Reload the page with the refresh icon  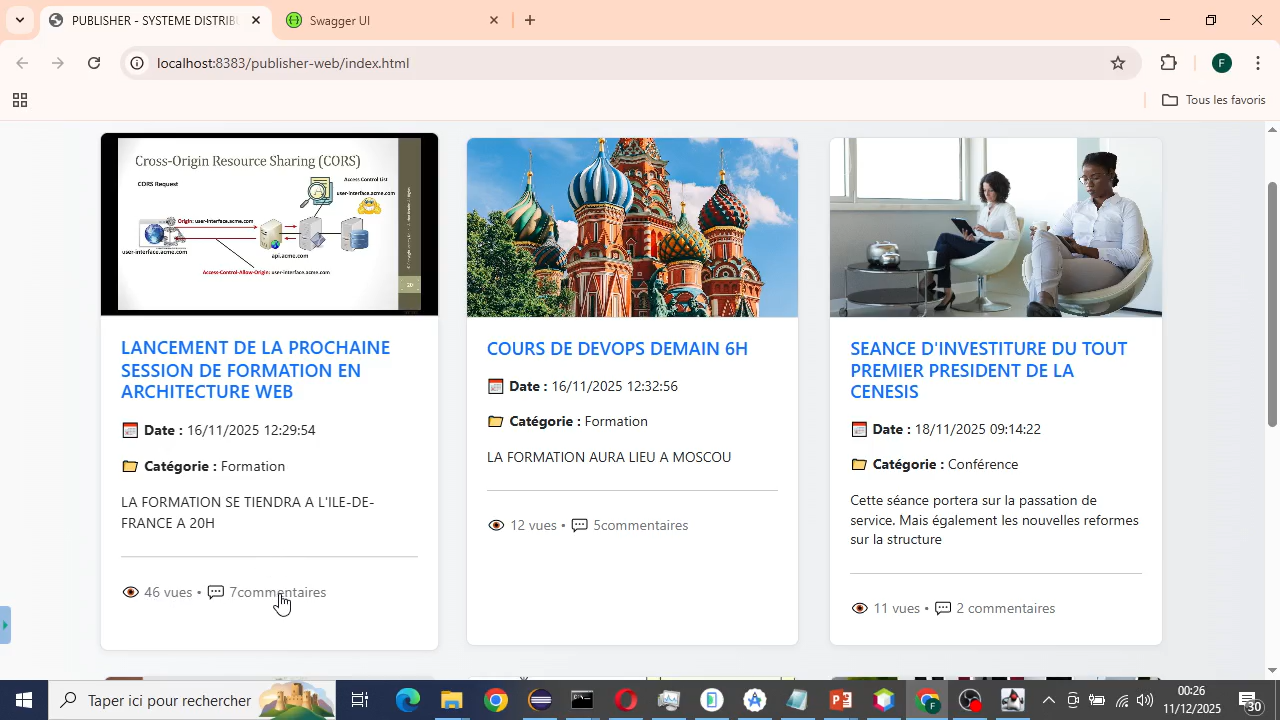point(94,62)
